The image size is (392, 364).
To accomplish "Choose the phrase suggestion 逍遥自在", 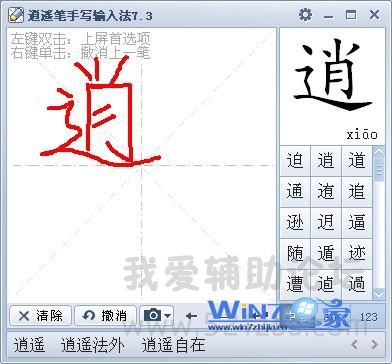I will click(173, 345).
